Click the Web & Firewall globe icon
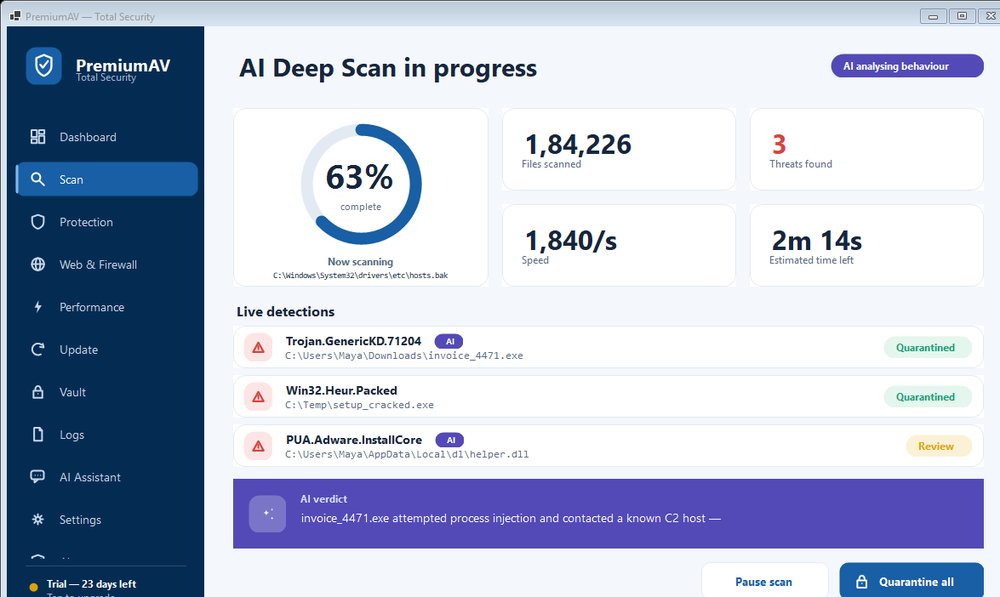 (x=38, y=264)
